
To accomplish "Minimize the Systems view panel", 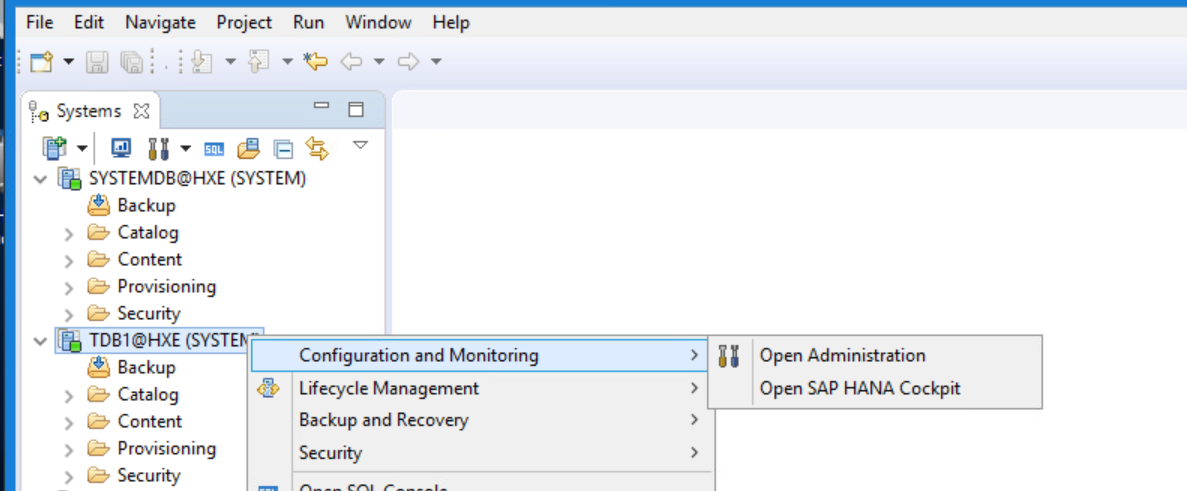I will (322, 106).
